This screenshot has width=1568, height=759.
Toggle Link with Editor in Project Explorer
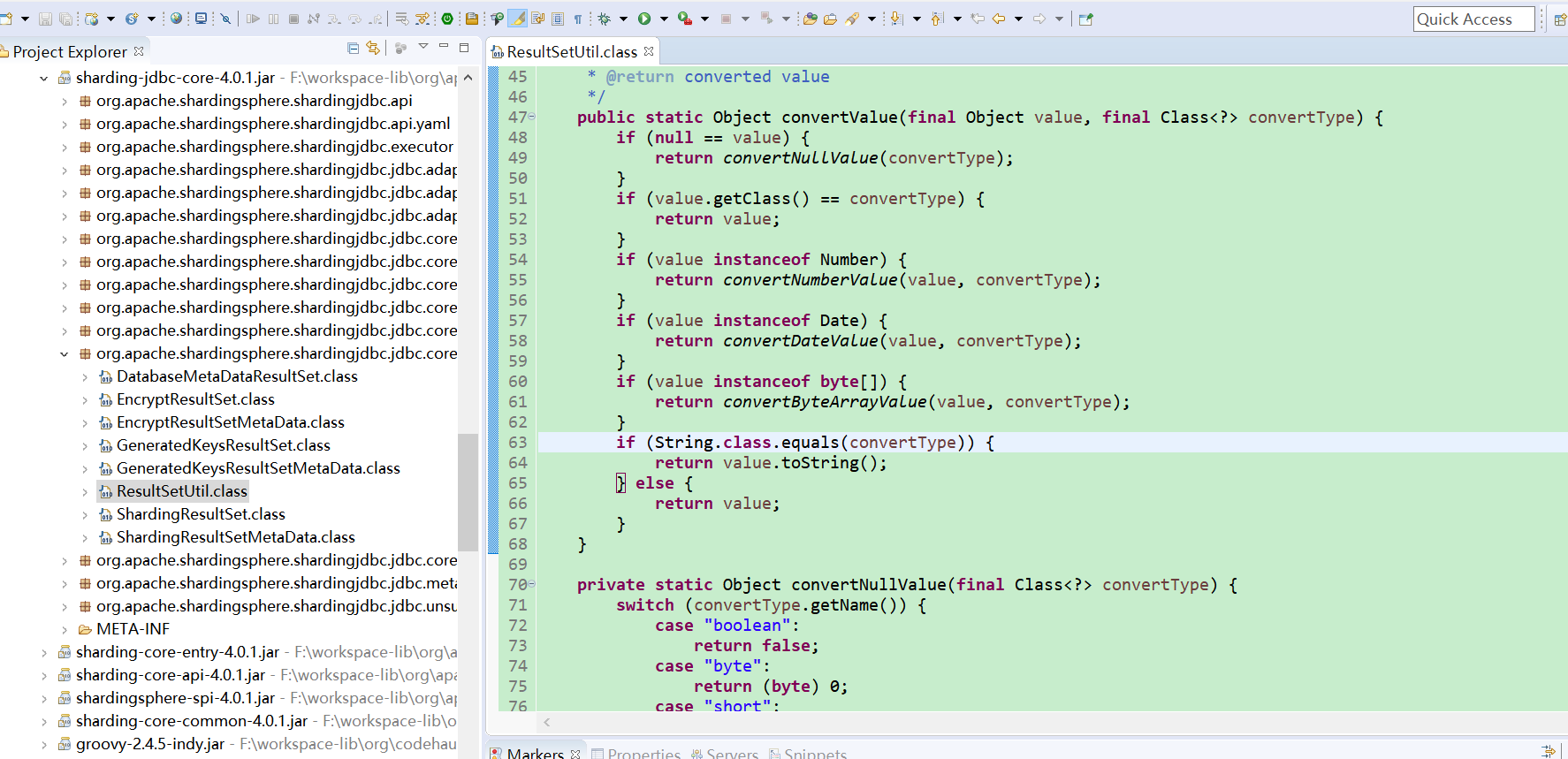coord(373,49)
